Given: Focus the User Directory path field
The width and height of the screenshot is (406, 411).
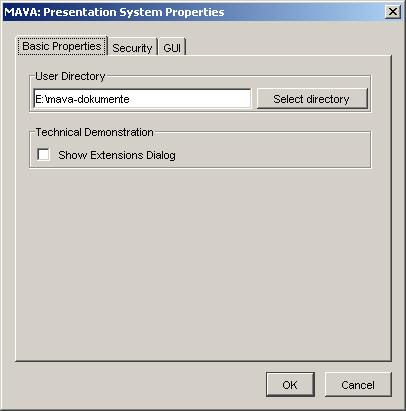Looking at the screenshot, I should click(x=142, y=99).
